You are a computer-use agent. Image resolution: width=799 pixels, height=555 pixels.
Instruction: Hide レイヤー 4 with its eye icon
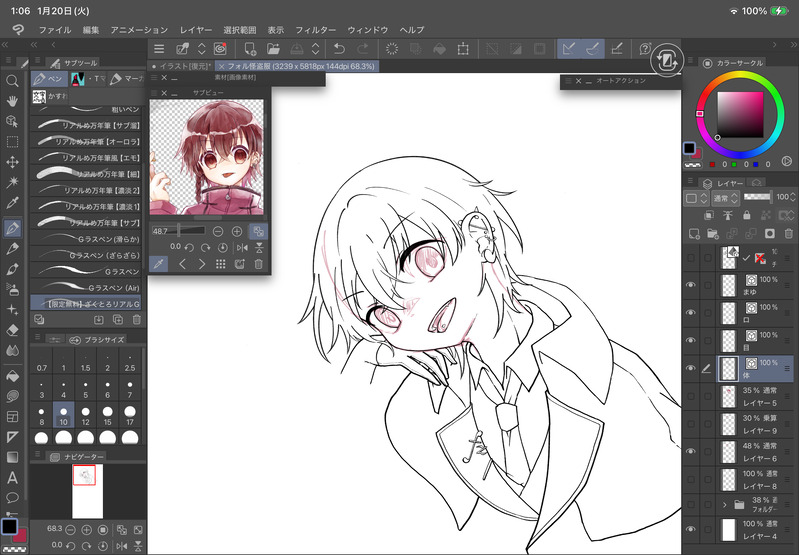(x=691, y=530)
